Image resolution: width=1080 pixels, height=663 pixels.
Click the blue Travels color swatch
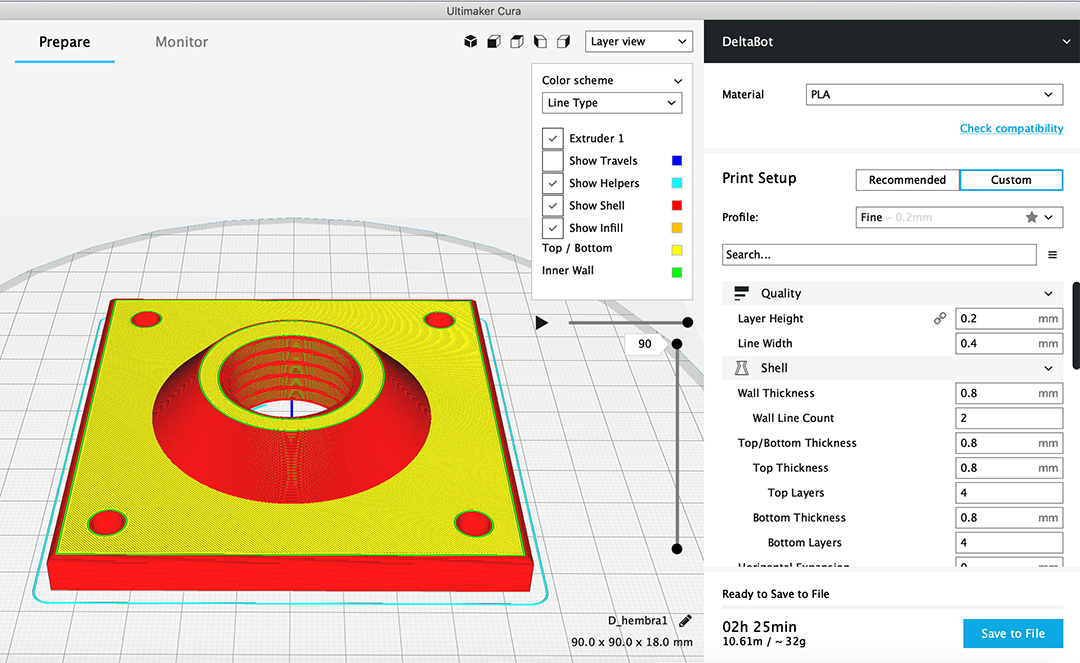677,160
